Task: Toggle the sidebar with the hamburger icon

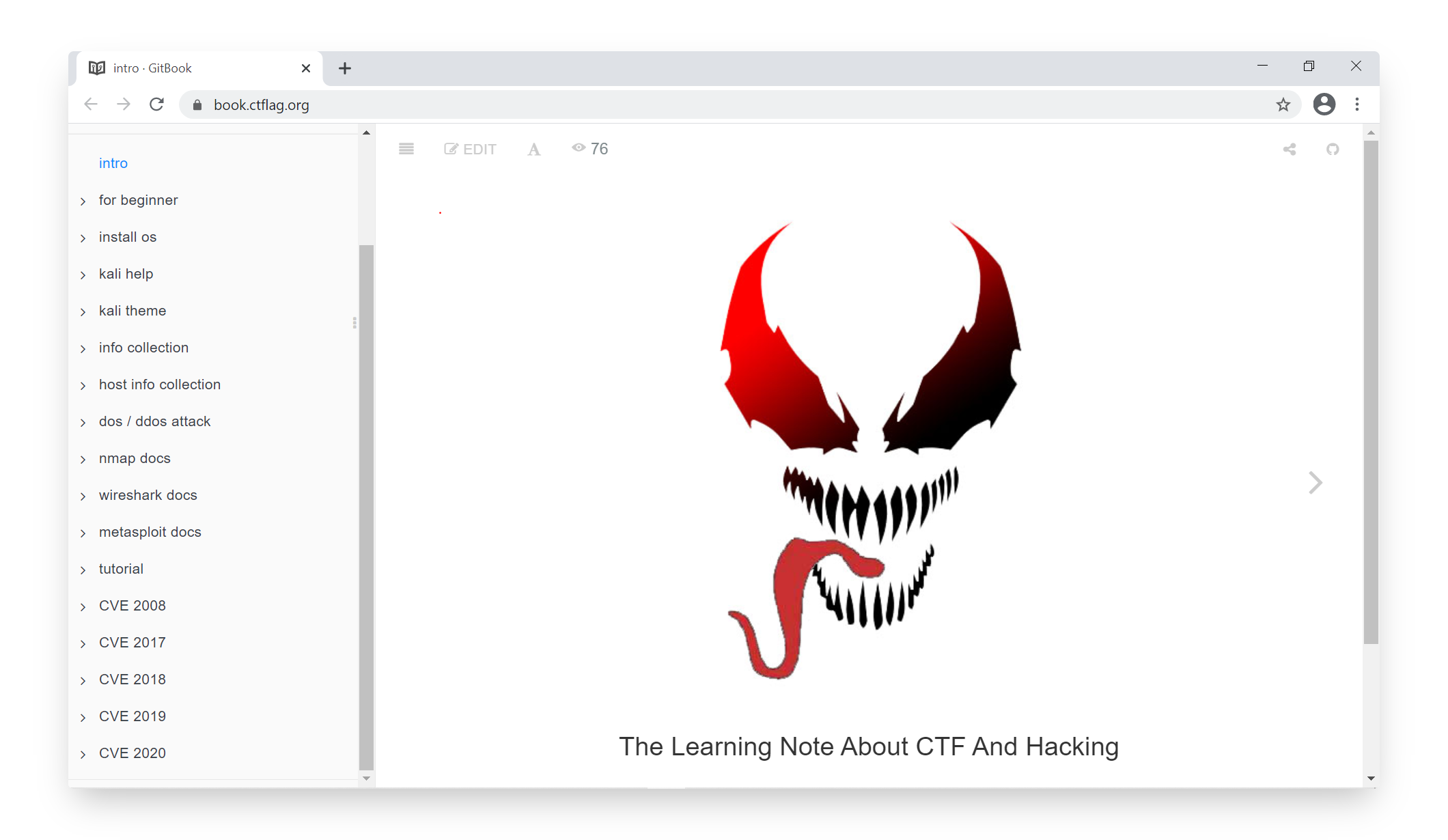Action: pos(406,149)
